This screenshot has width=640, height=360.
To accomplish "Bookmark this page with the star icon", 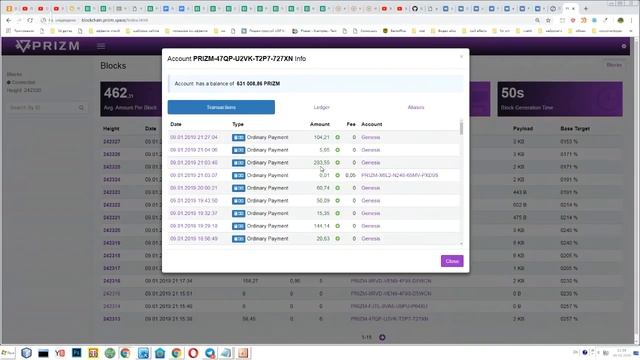I will pyautogui.click(x=548, y=20).
